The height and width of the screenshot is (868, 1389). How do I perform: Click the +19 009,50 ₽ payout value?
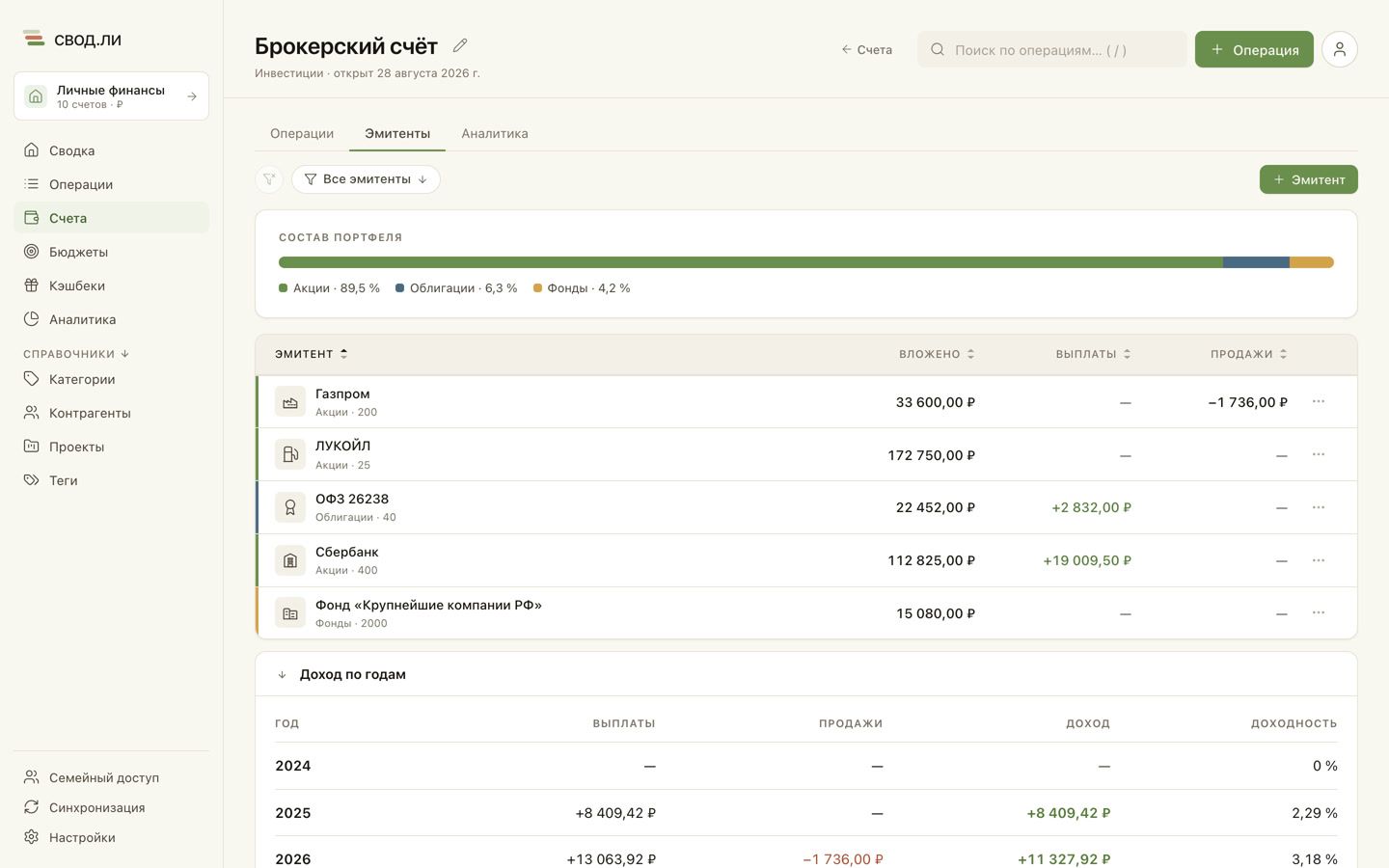(x=1087, y=560)
